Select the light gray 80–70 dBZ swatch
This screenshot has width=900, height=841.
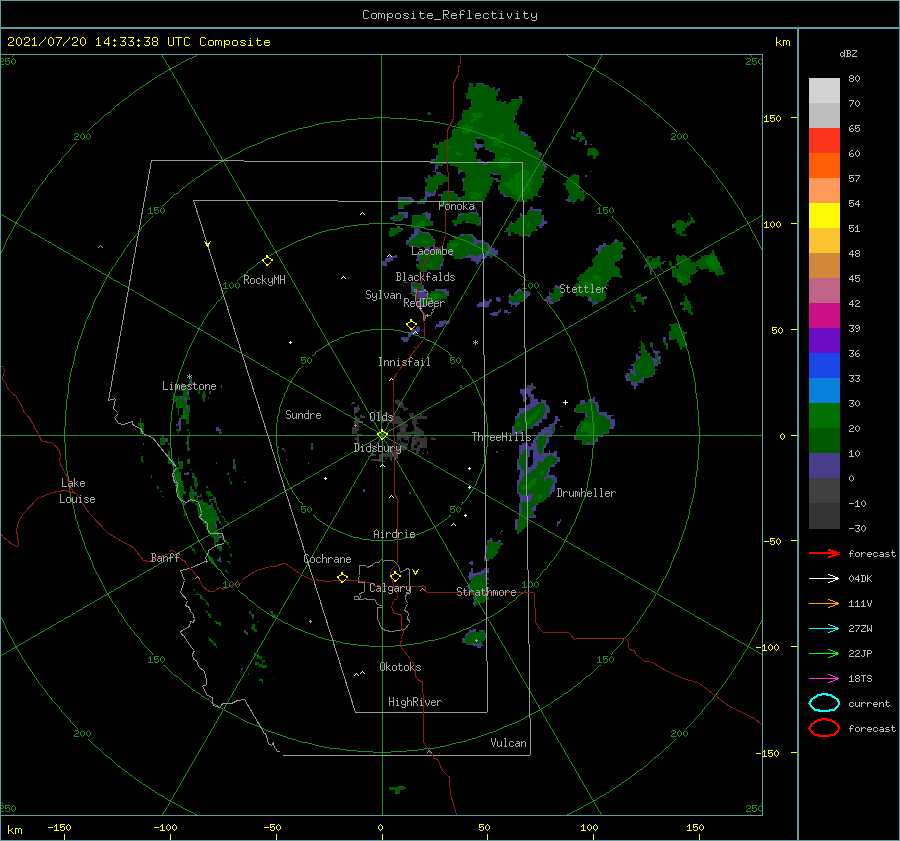click(824, 90)
